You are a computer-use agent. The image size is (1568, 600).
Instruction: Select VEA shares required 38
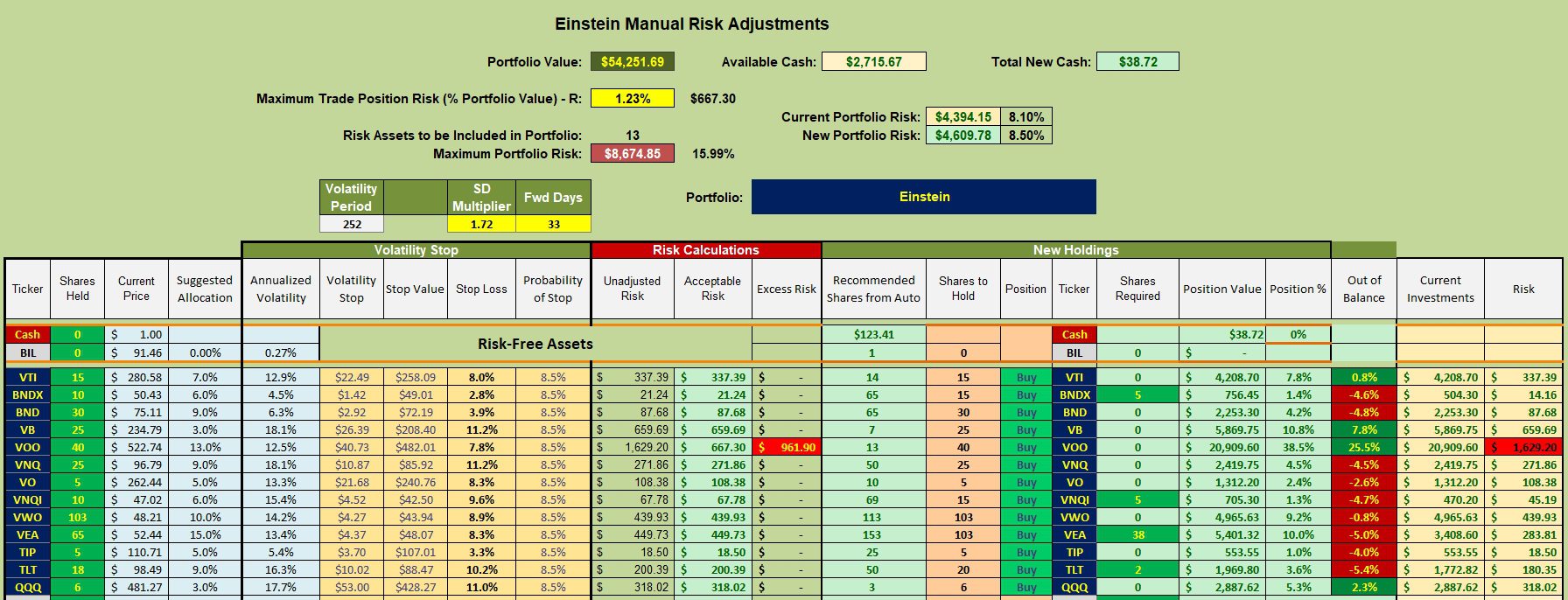[1137, 534]
